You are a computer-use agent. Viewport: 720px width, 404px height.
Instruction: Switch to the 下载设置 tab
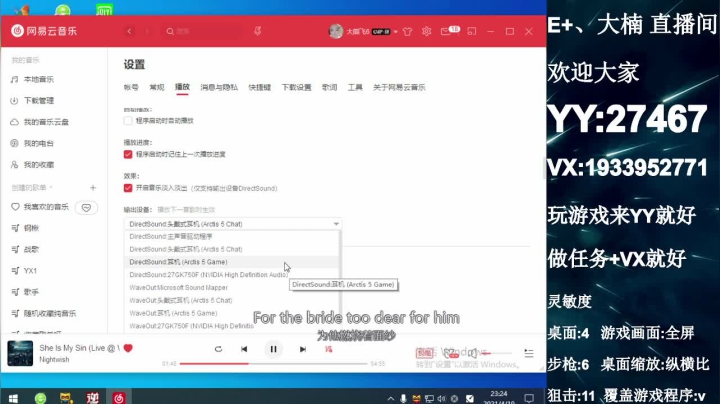click(296, 87)
